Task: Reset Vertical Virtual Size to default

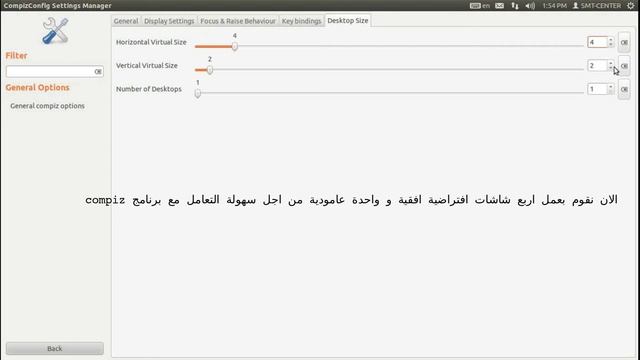Action: (x=624, y=66)
